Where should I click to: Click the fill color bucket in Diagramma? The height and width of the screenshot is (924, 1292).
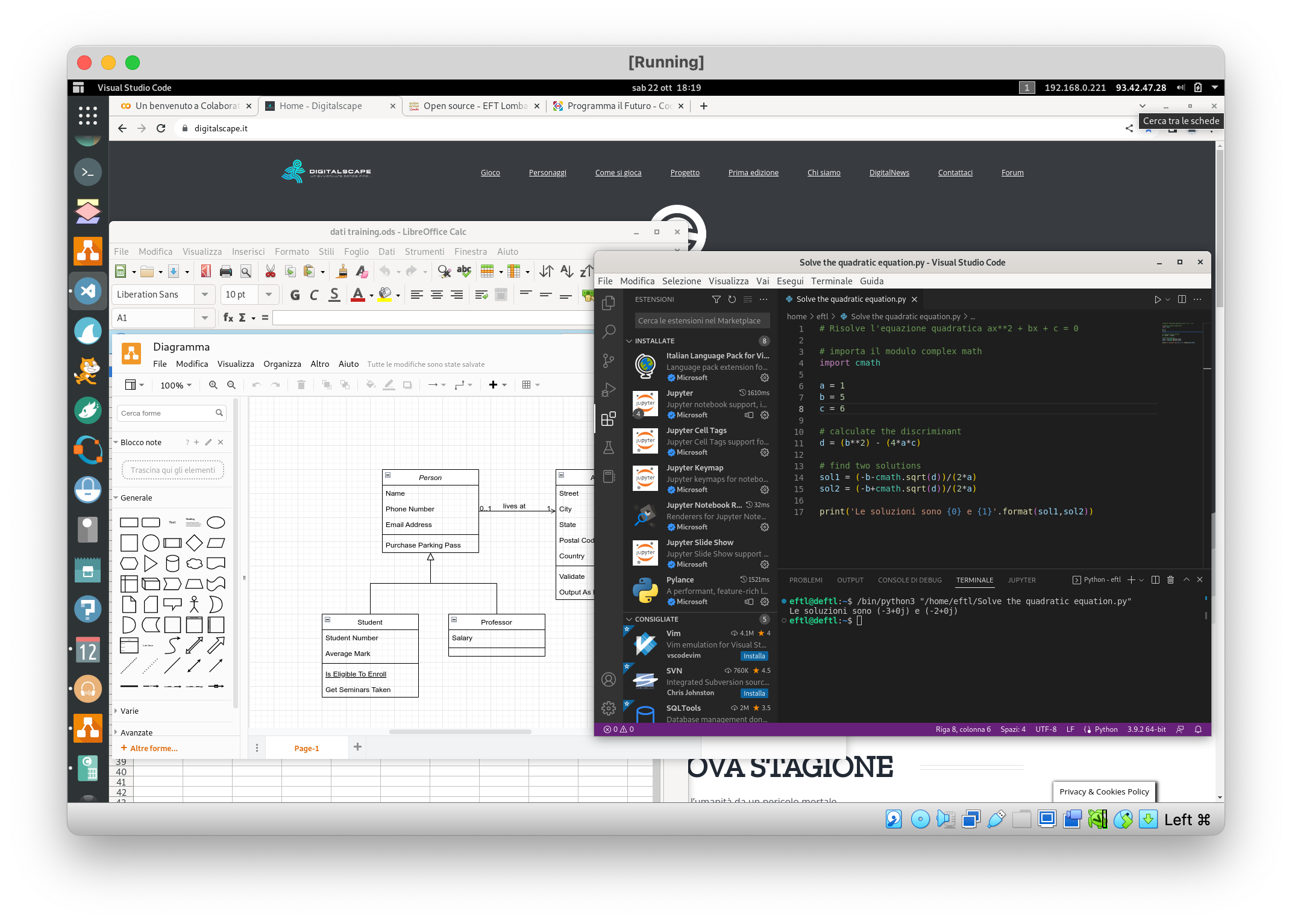coord(371,385)
